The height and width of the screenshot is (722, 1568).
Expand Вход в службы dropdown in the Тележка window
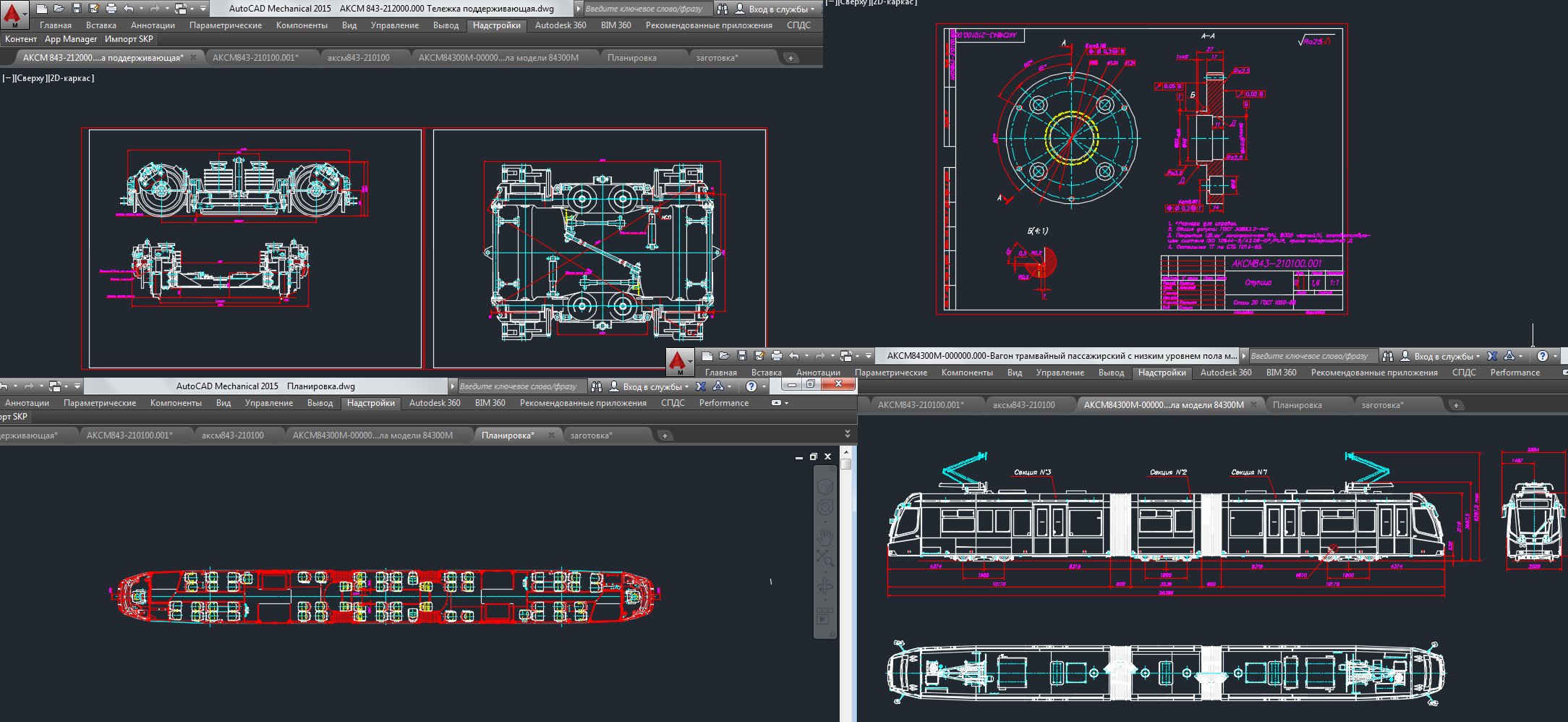click(813, 9)
